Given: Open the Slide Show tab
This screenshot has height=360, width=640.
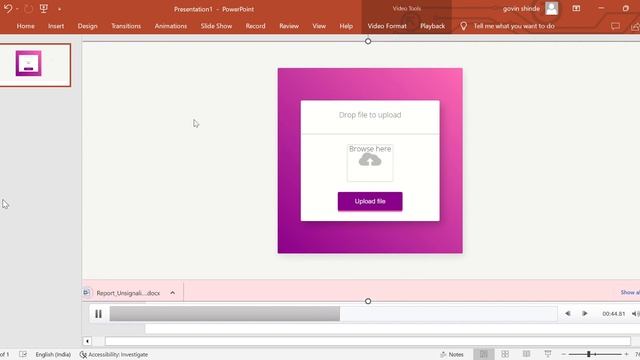Looking at the screenshot, I should [216, 26].
